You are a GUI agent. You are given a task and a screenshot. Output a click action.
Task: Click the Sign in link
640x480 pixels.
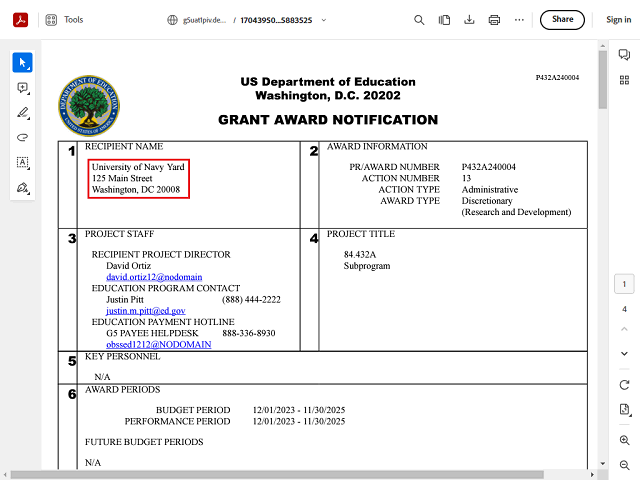pos(618,19)
